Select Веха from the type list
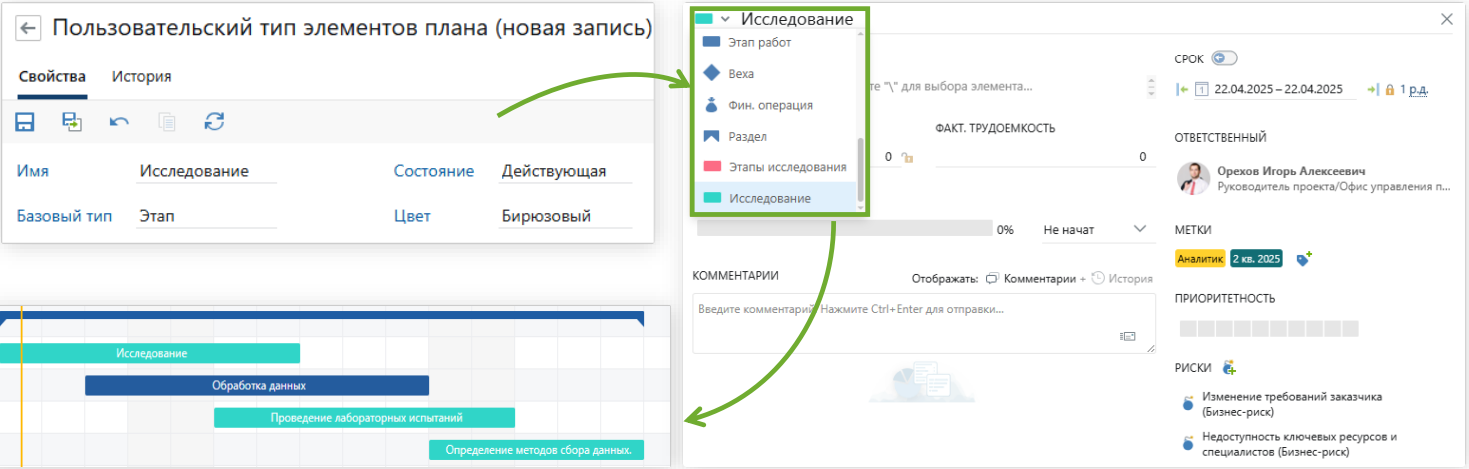Viewport: 1469px width, 469px height. tap(741, 74)
